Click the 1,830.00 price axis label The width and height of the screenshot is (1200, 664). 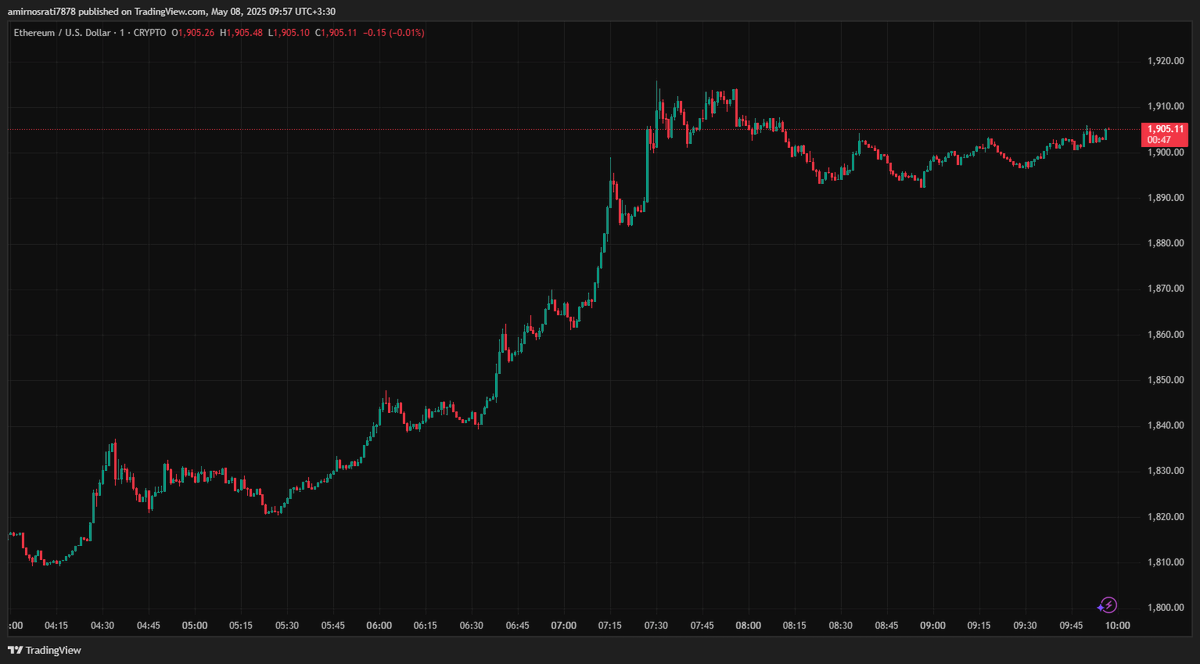tap(1166, 470)
